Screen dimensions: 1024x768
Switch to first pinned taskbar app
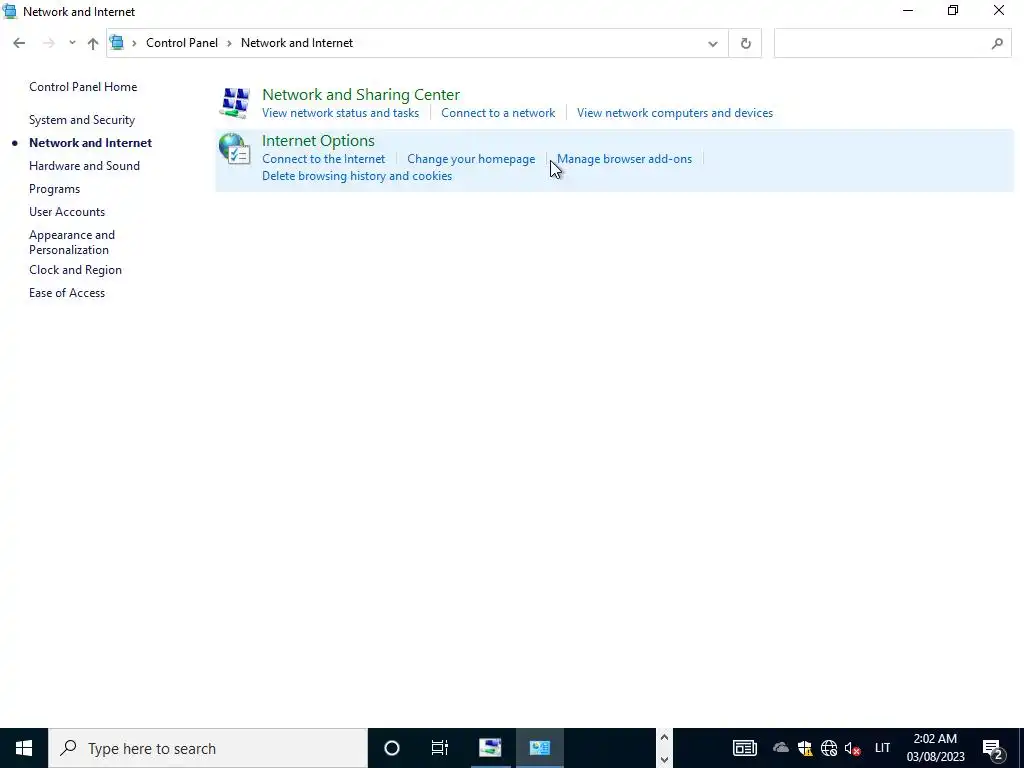pos(490,748)
